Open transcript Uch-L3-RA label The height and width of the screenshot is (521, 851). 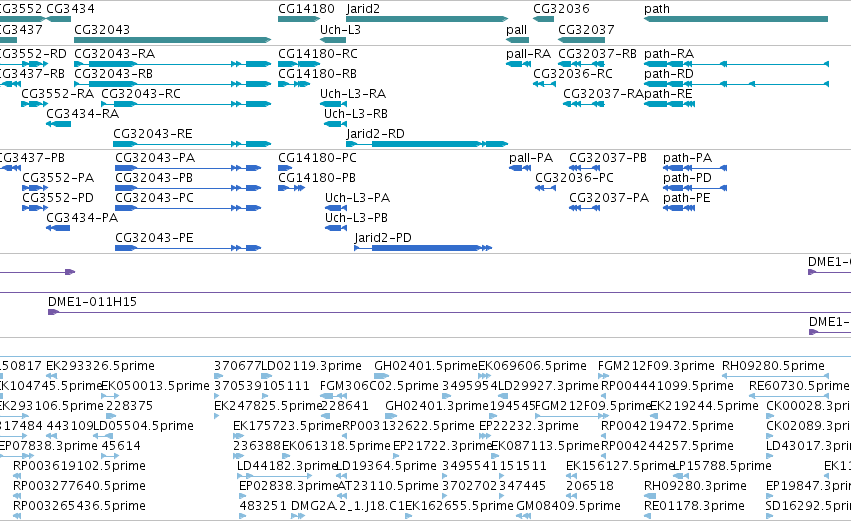(353, 94)
